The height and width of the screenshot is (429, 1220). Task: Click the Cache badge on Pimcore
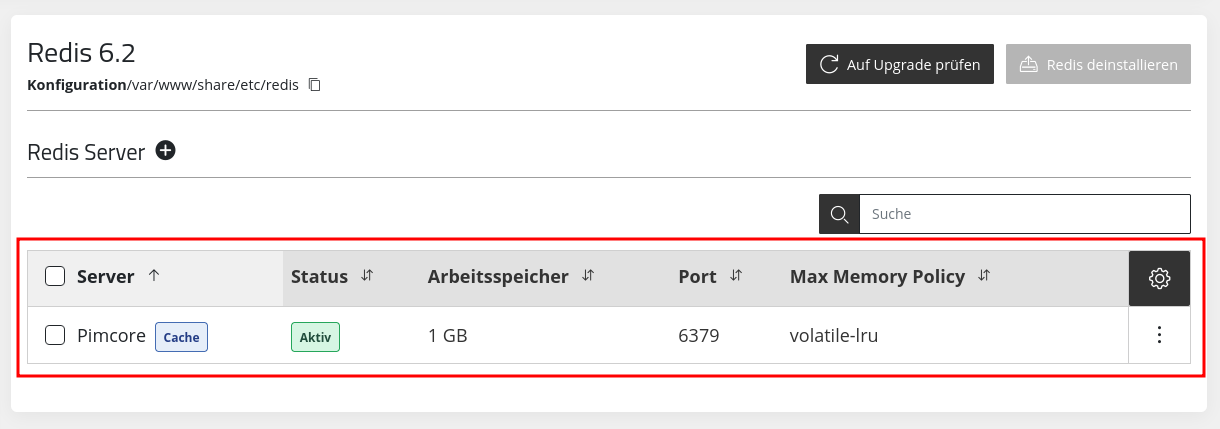coord(181,337)
